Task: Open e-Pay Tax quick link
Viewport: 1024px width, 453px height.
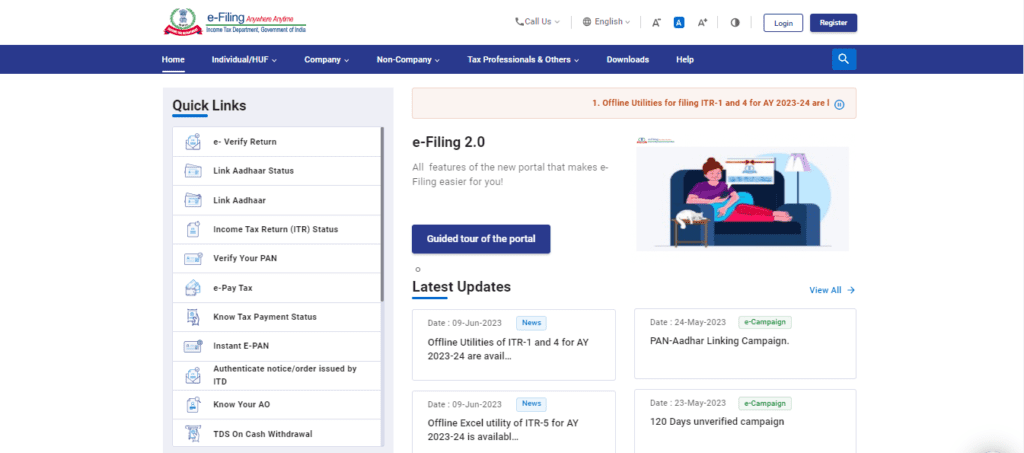Action: [x=278, y=288]
